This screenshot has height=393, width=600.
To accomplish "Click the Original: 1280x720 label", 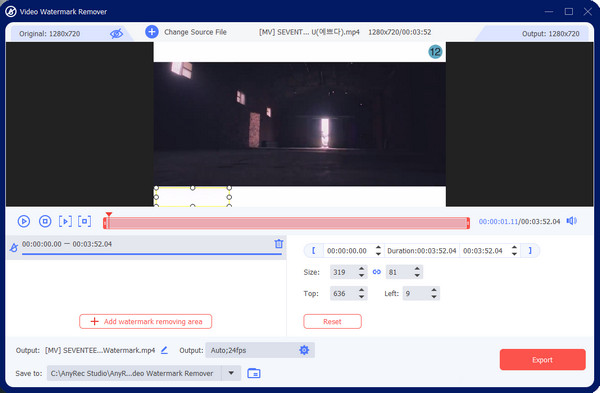I will click(50, 34).
